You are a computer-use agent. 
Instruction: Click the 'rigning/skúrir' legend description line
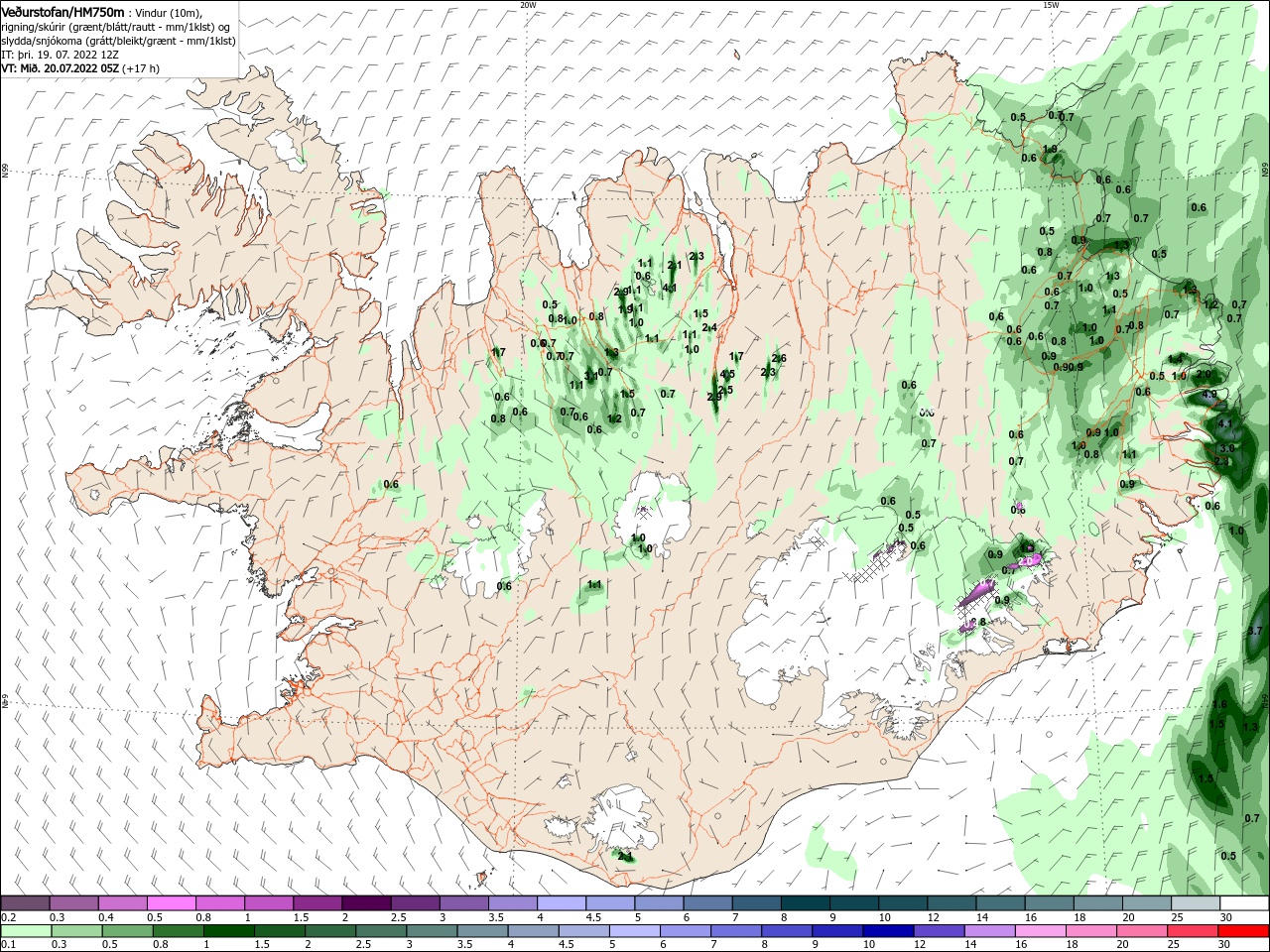[116, 27]
